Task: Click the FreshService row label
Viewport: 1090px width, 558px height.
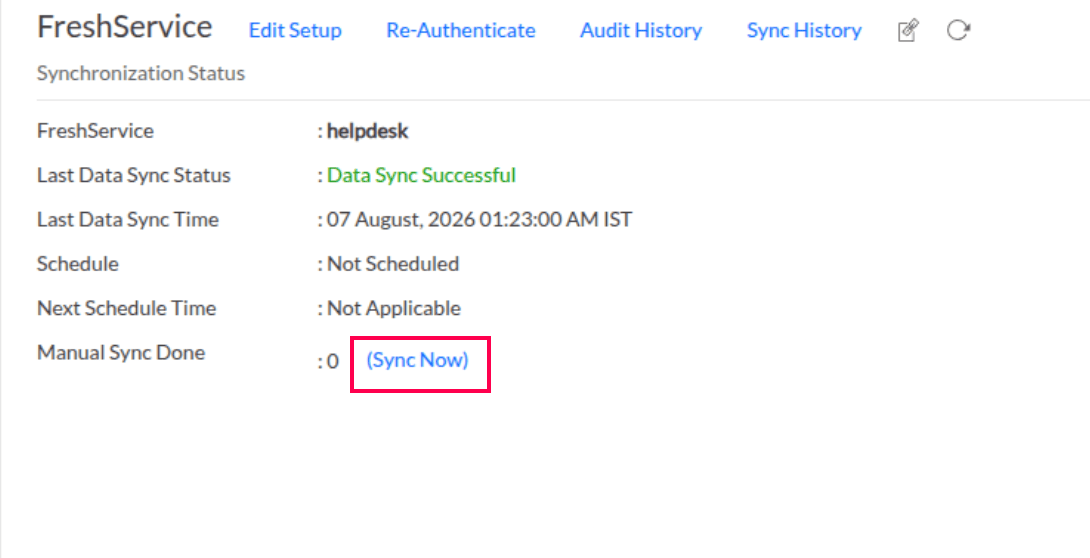Action: coord(95,131)
